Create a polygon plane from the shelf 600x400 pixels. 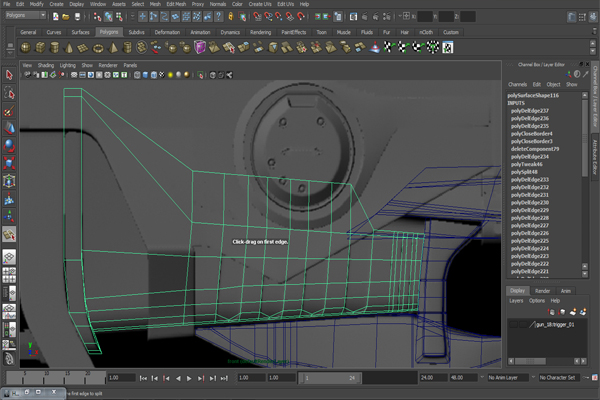tap(83, 47)
